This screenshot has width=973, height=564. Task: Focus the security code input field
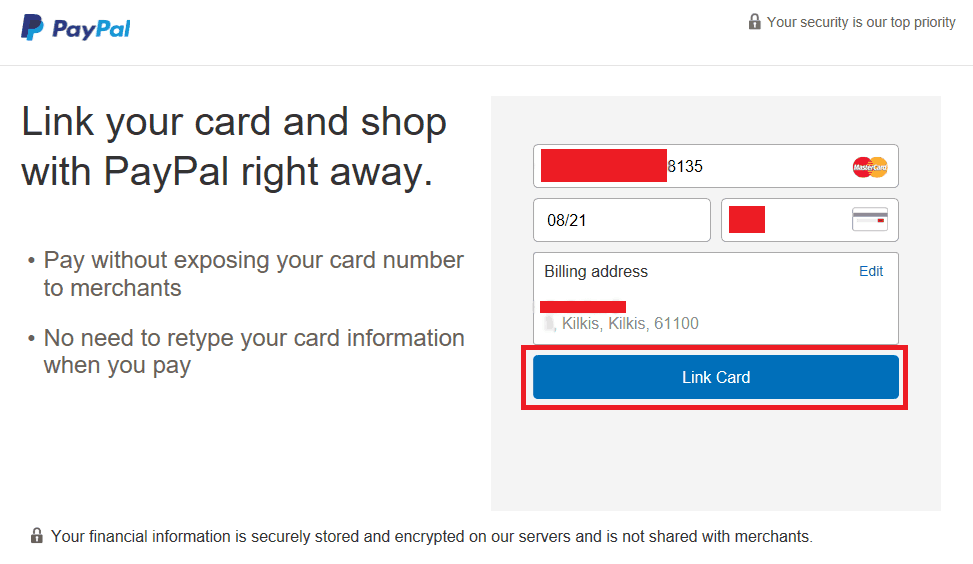tap(809, 220)
